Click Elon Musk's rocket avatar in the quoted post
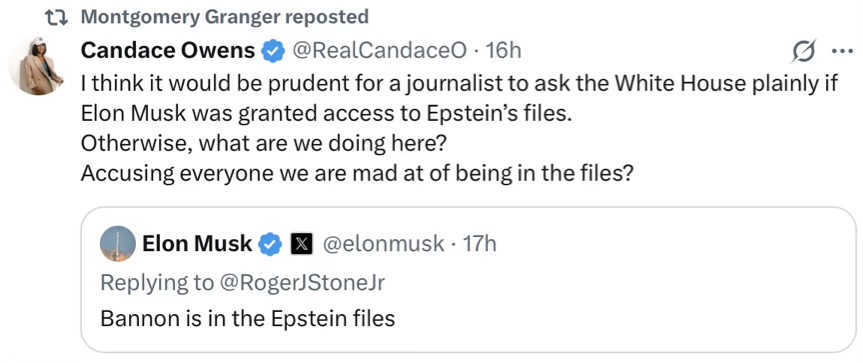This screenshot has height=363, width=863. pyautogui.click(x=118, y=244)
